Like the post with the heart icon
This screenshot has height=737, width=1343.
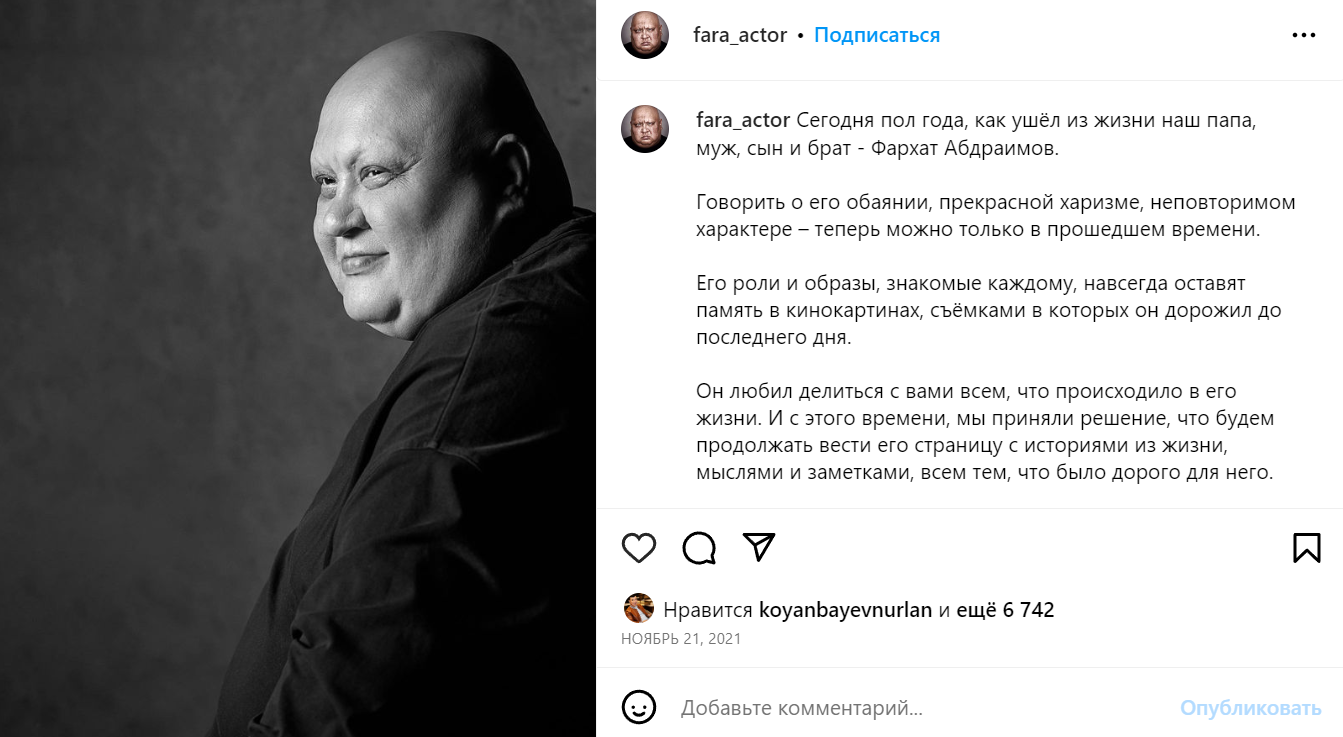(639, 548)
